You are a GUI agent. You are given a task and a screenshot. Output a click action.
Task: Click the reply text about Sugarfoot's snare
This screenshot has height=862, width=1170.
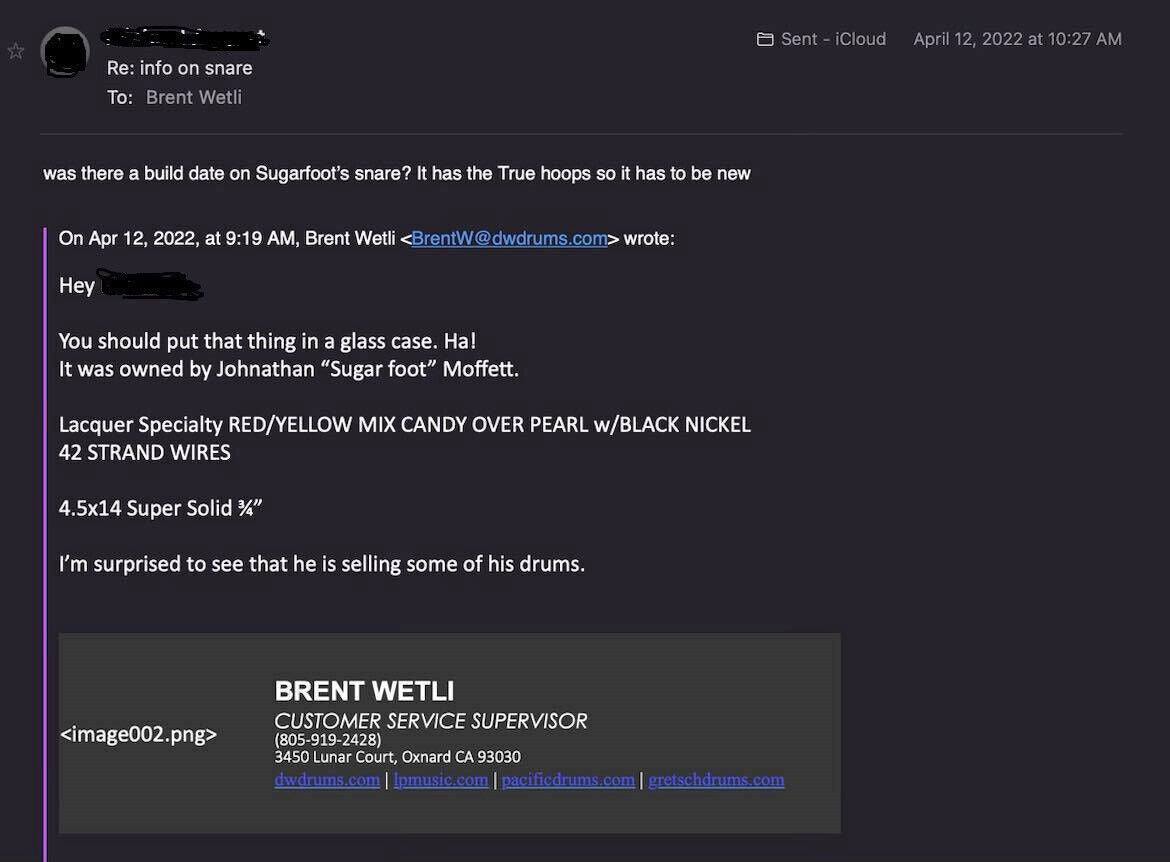tap(396, 173)
